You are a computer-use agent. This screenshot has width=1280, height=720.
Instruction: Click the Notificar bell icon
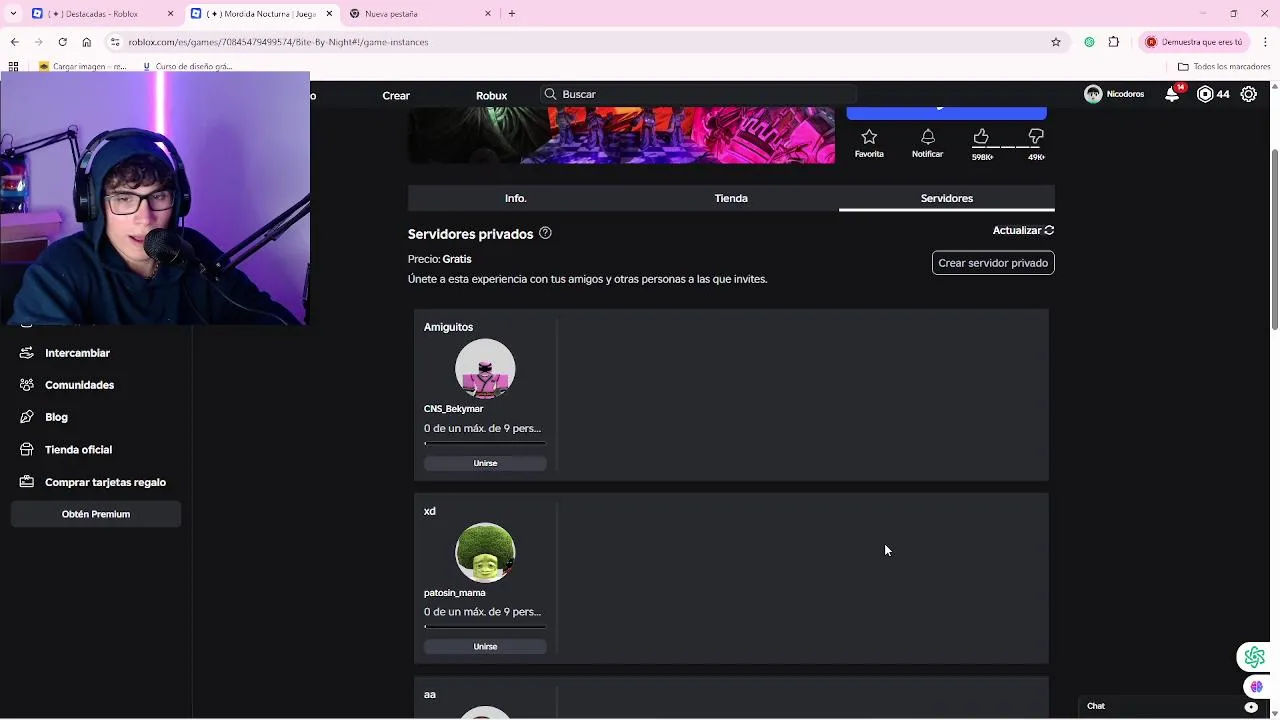927,137
